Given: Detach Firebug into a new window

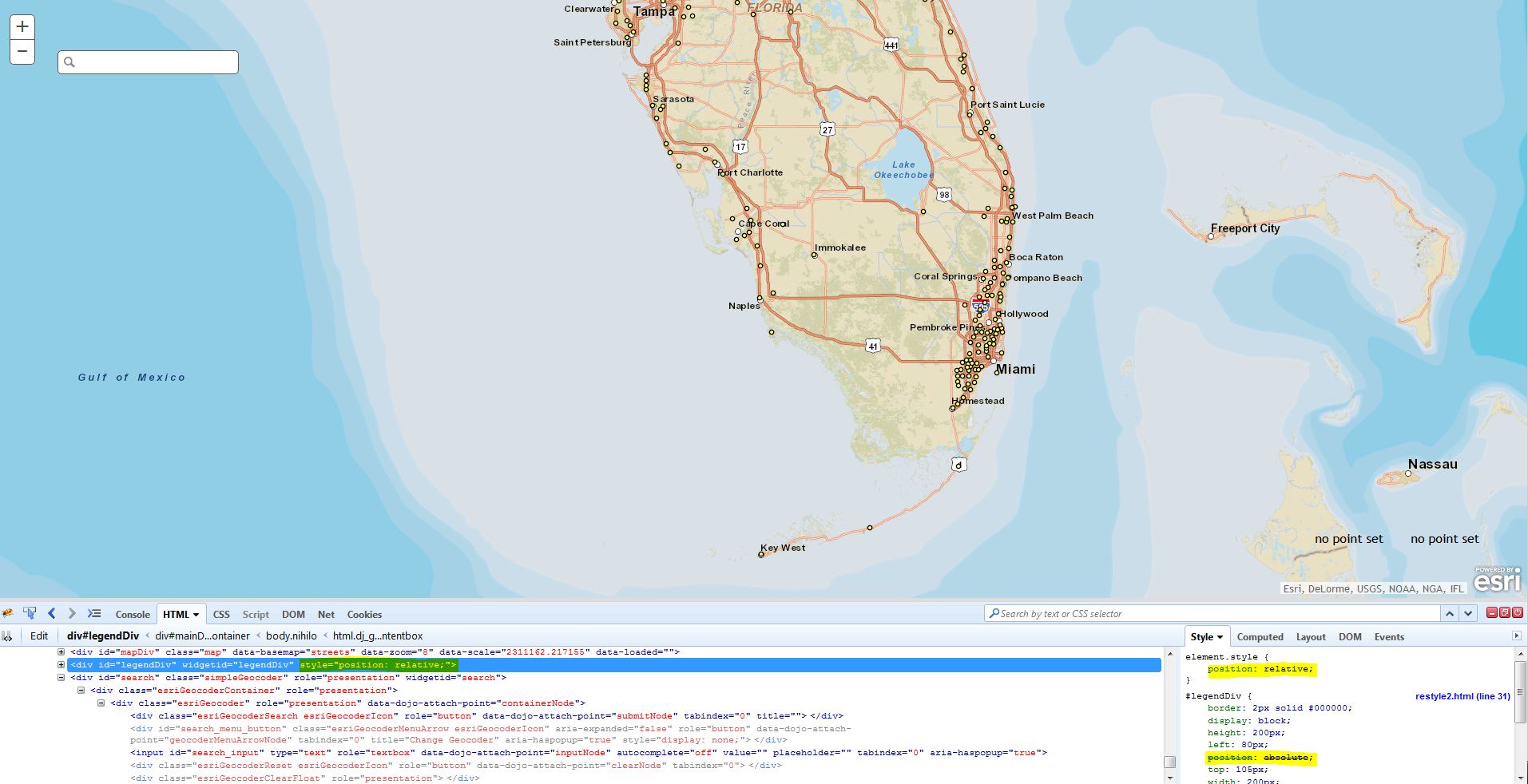Looking at the screenshot, I should 1504,612.
